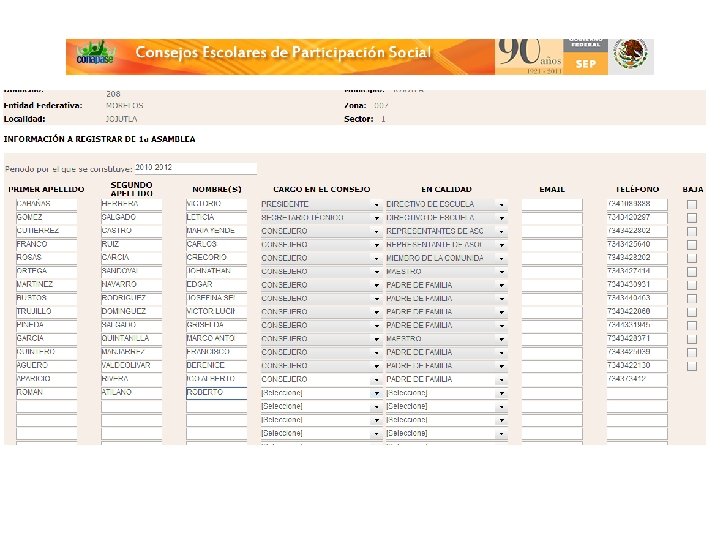Focus the email field in ROMAN row
The width and height of the screenshot is (720, 540).
click(x=552, y=393)
